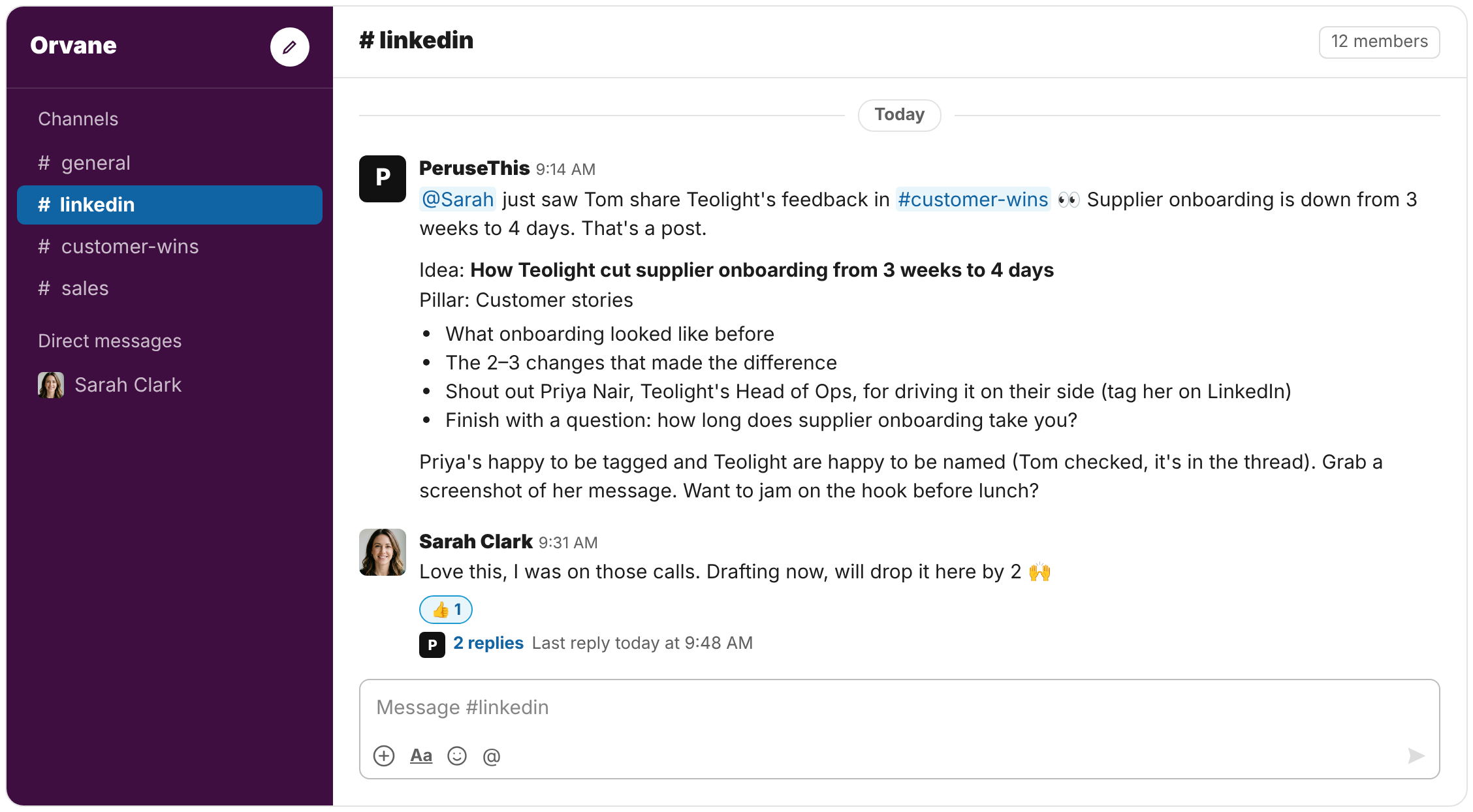Screen dimensions: 1473x812
Task: Click the bullet starting 'Finish with a question'
Action: point(761,420)
